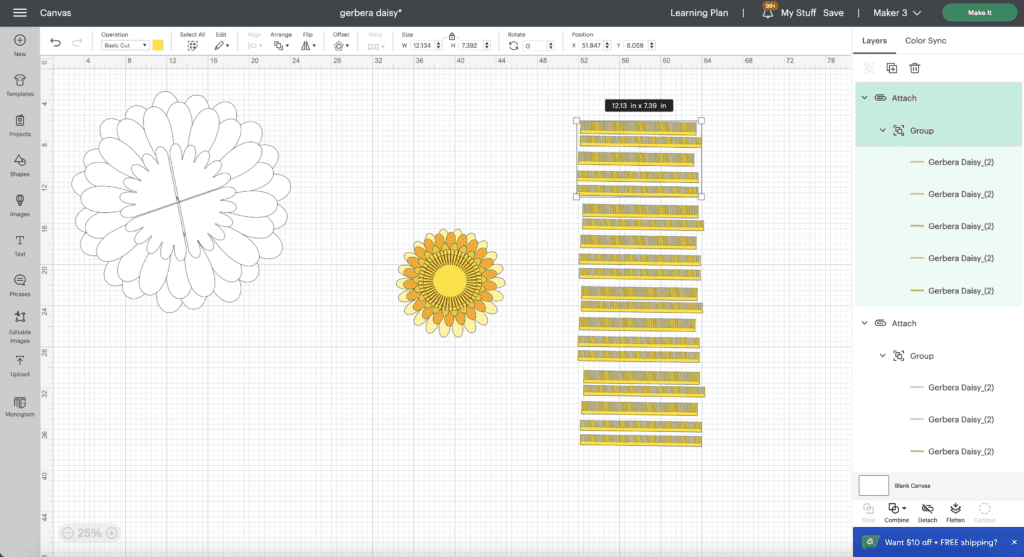Click the Upload tool
This screenshot has height=557, width=1024.
[x=20, y=366]
